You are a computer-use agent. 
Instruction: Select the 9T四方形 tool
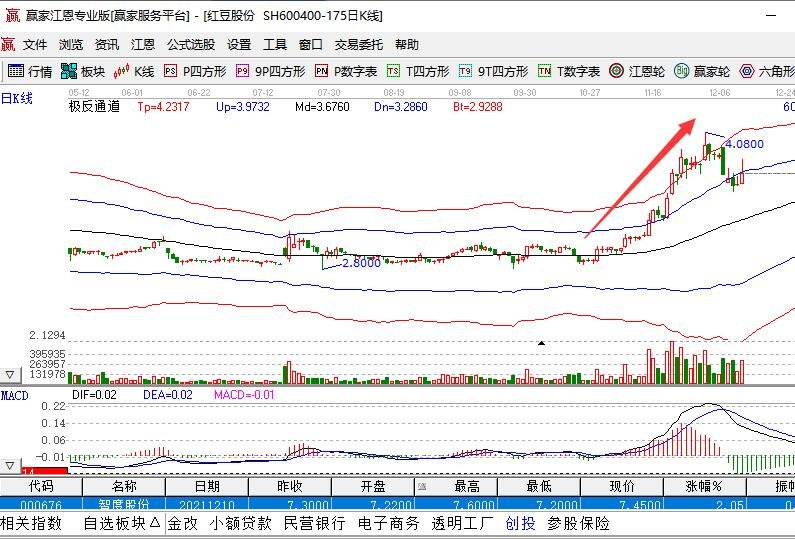pos(494,71)
